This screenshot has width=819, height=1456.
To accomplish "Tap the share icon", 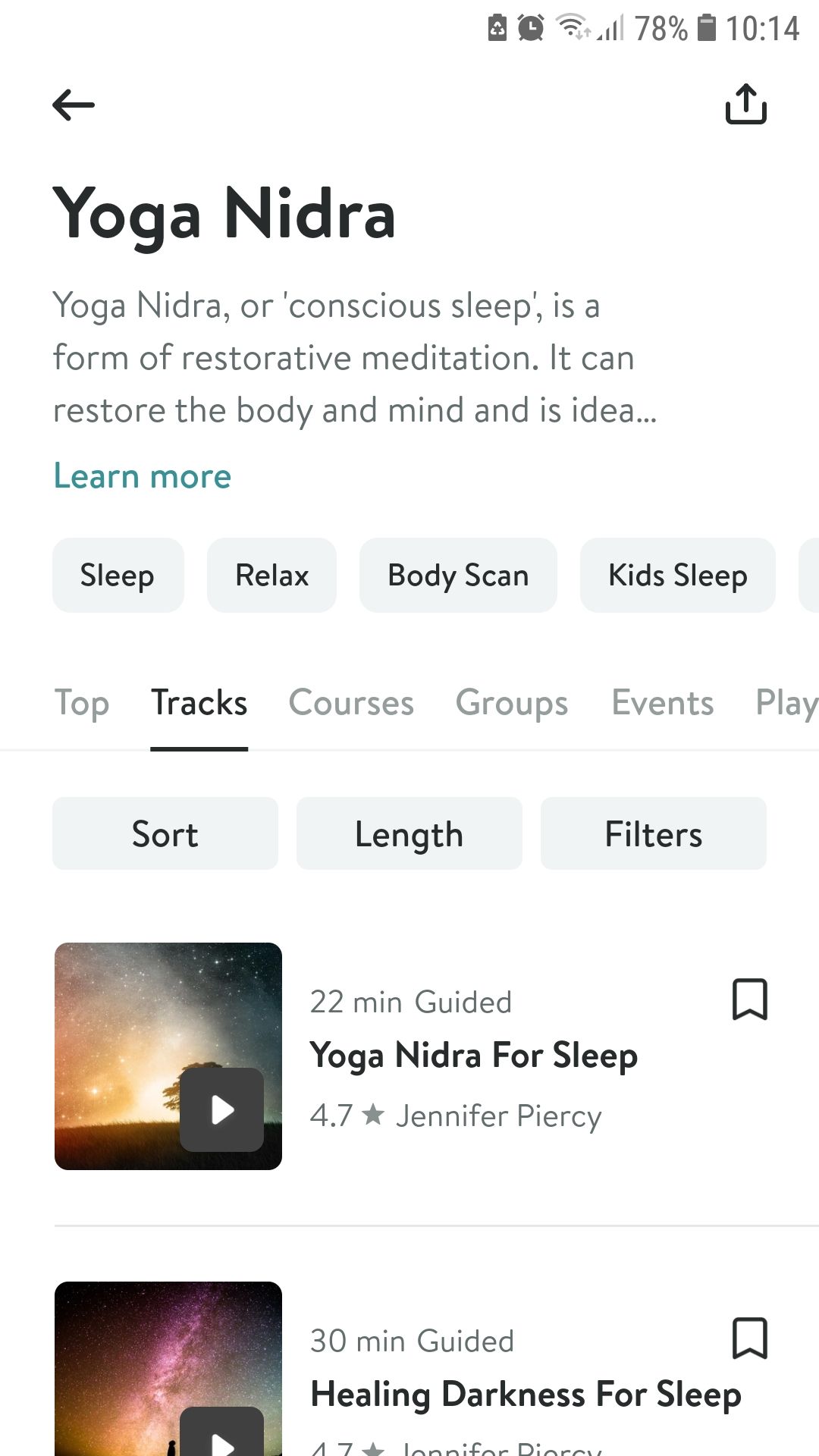I will coord(746,104).
